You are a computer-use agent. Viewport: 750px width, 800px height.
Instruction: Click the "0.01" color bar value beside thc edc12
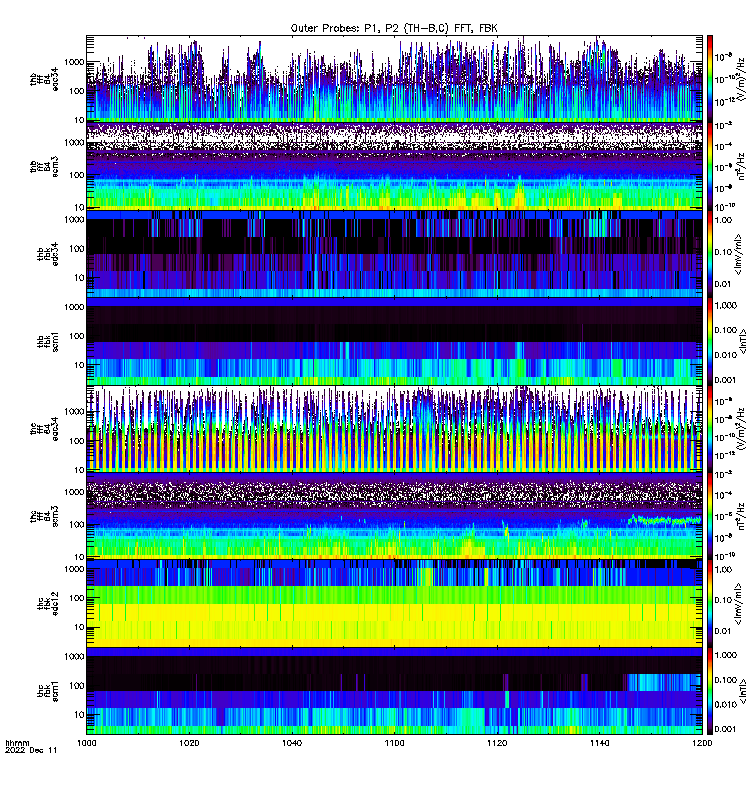pos(723,631)
